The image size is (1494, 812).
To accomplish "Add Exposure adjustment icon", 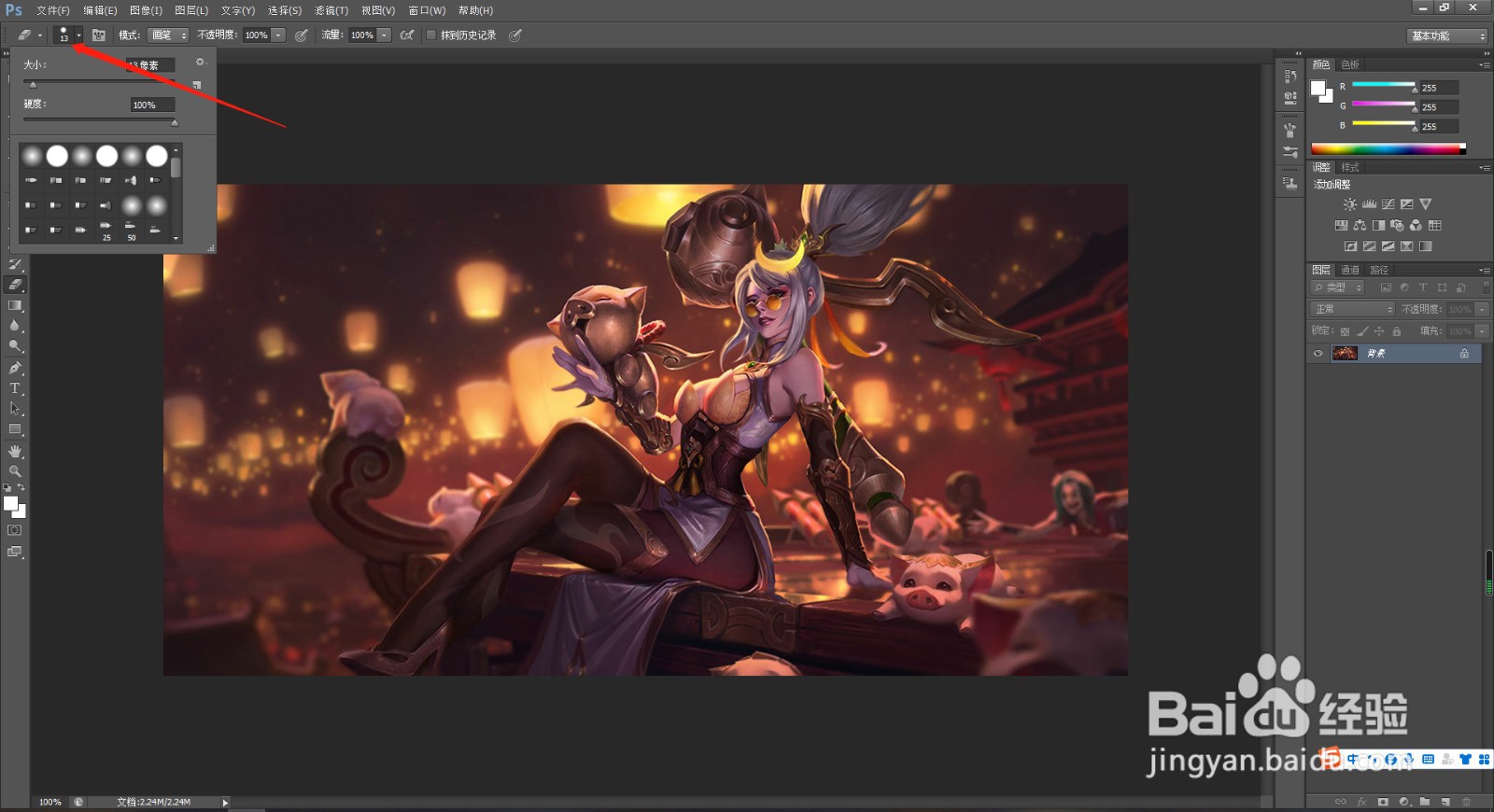I will point(1407,204).
